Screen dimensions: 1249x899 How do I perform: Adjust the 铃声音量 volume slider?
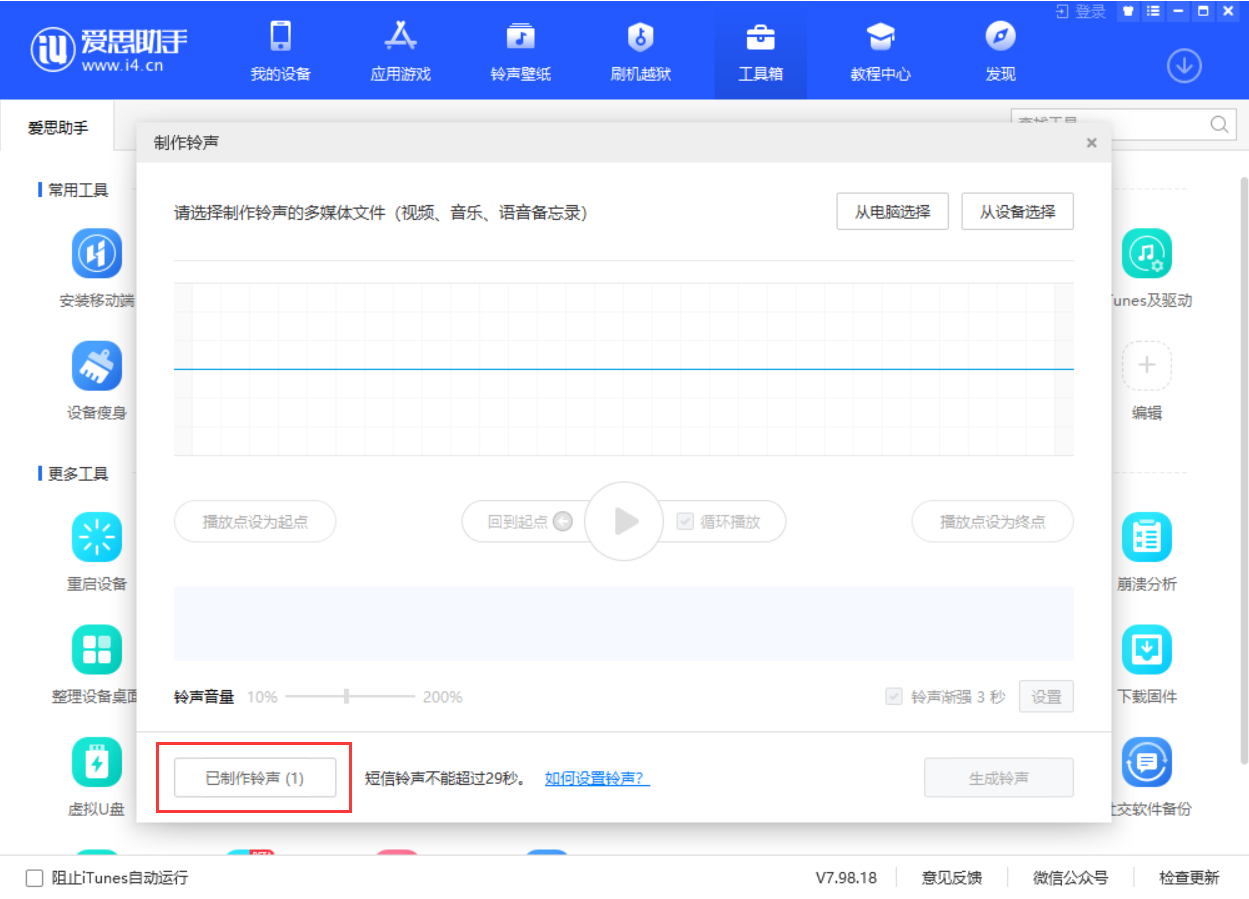pyautogui.click(x=347, y=696)
